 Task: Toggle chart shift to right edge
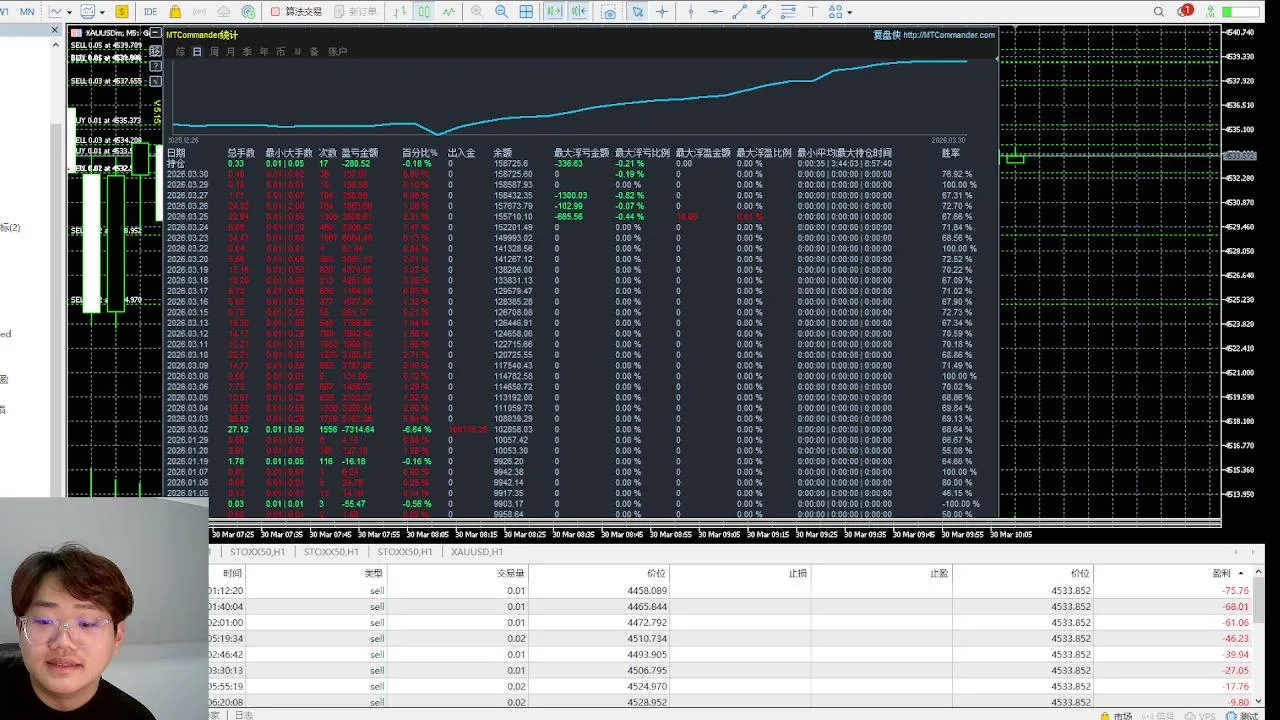(580, 12)
